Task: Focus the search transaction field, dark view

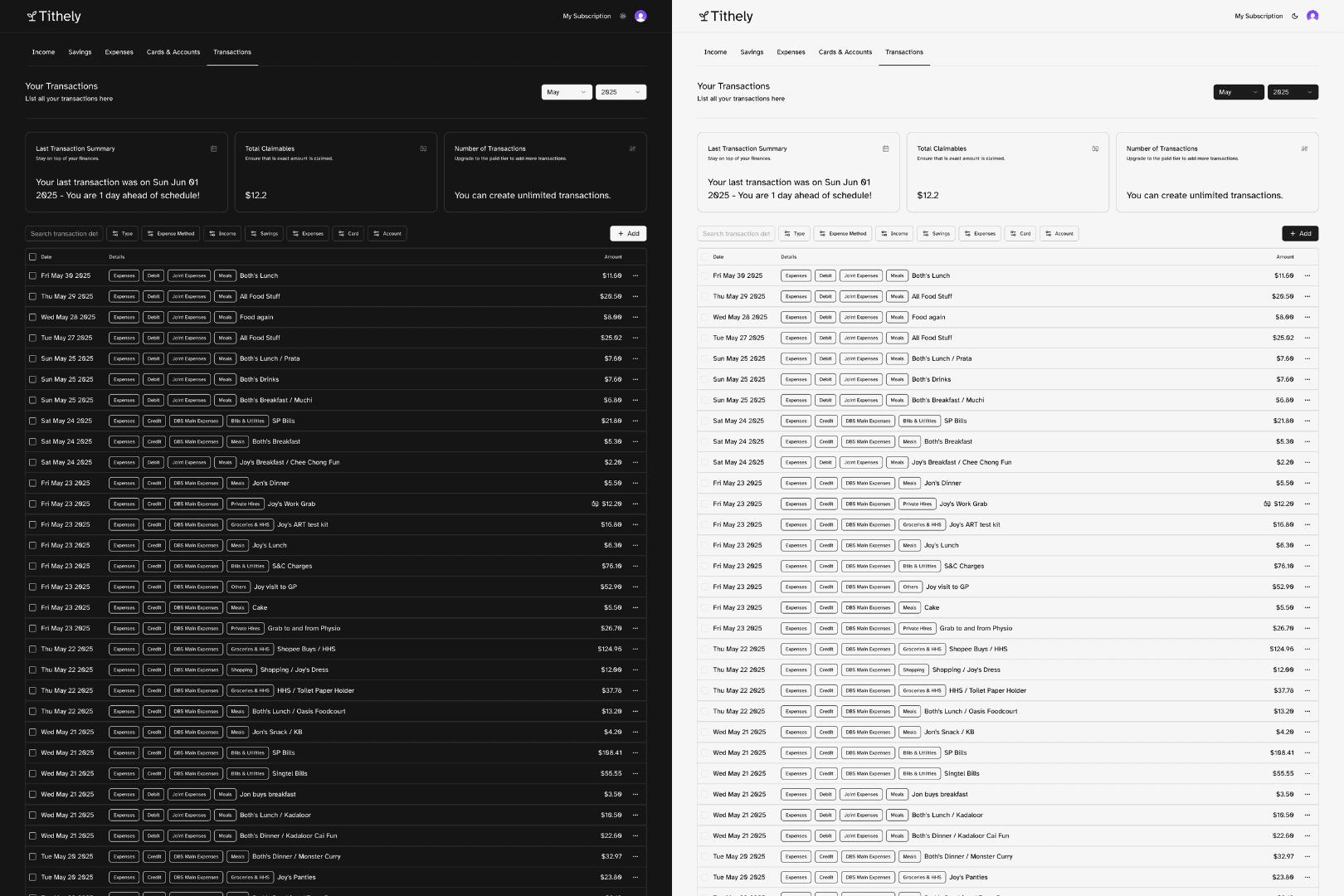Action: coord(64,234)
